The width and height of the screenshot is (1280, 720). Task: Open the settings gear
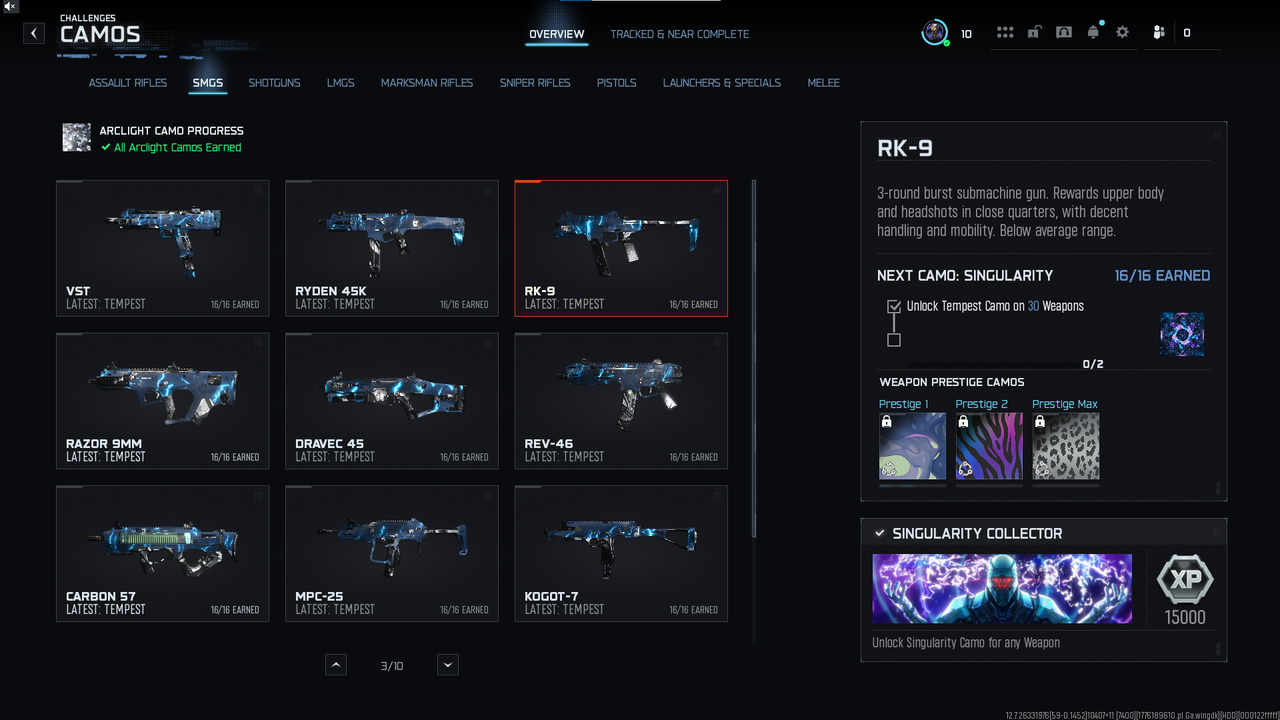[x=1122, y=33]
